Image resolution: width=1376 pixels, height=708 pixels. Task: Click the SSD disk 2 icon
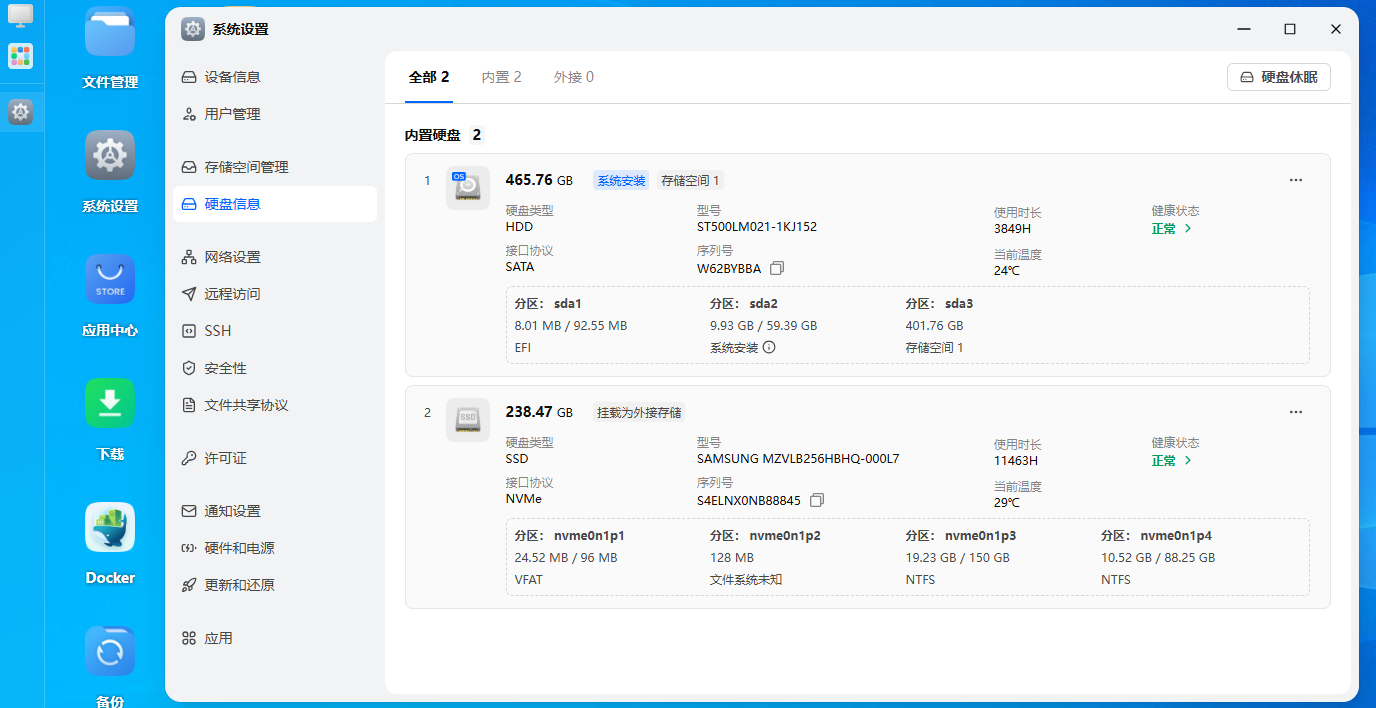[467, 420]
